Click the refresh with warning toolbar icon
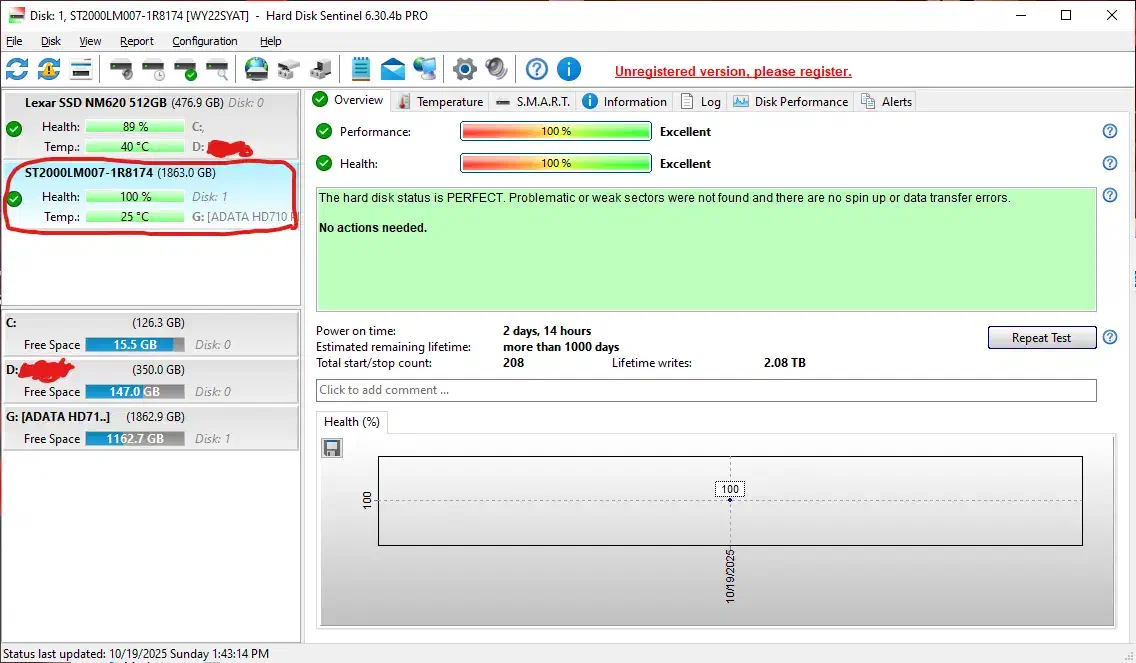 click(x=49, y=69)
